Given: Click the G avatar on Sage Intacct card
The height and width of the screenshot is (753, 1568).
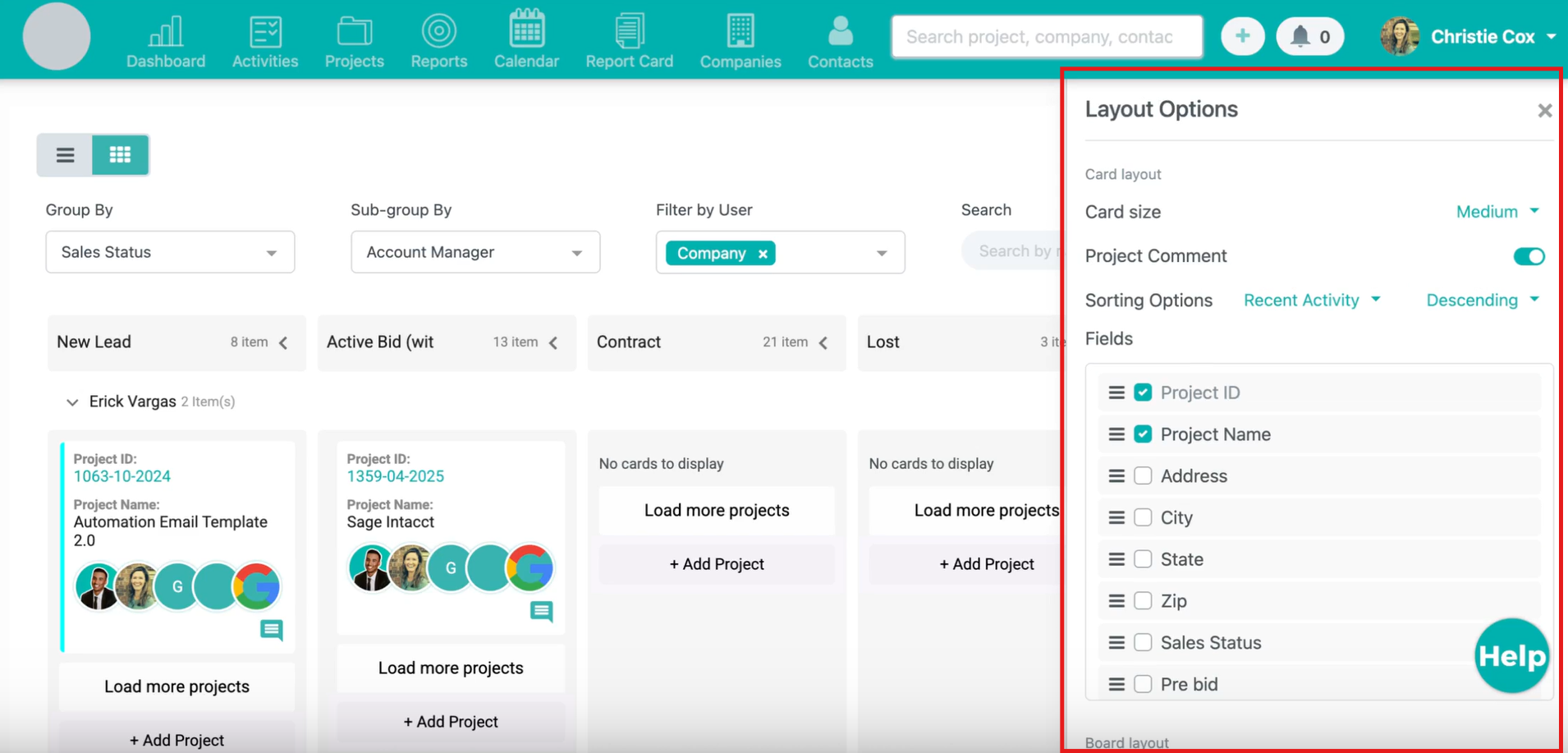Looking at the screenshot, I should click(451, 567).
